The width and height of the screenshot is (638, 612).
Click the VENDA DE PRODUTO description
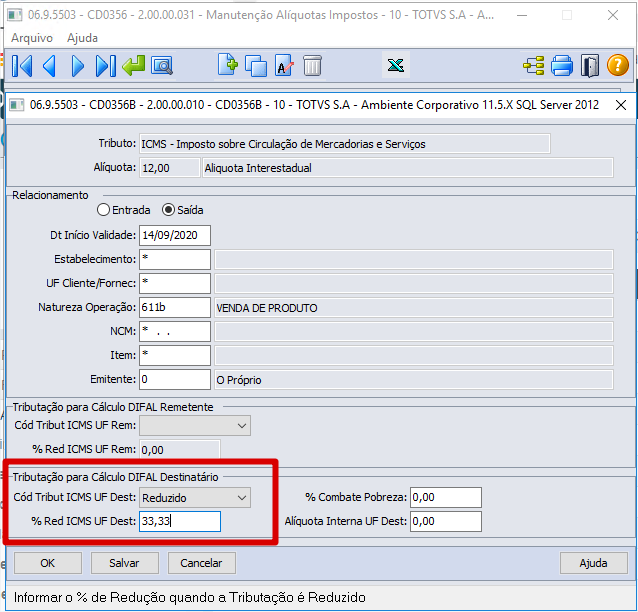[x=414, y=308]
